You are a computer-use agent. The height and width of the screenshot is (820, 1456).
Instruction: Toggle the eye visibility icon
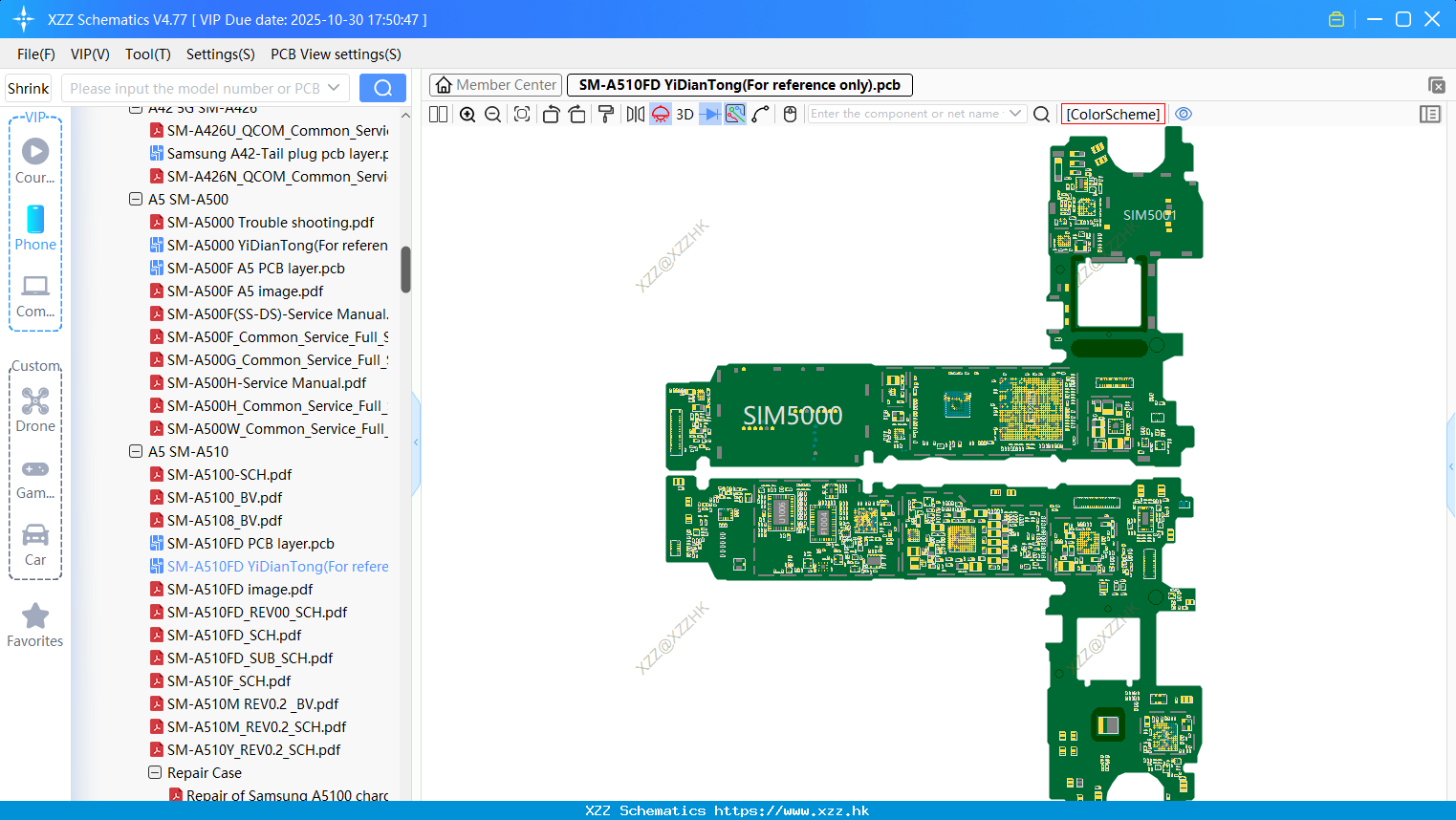[1184, 114]
